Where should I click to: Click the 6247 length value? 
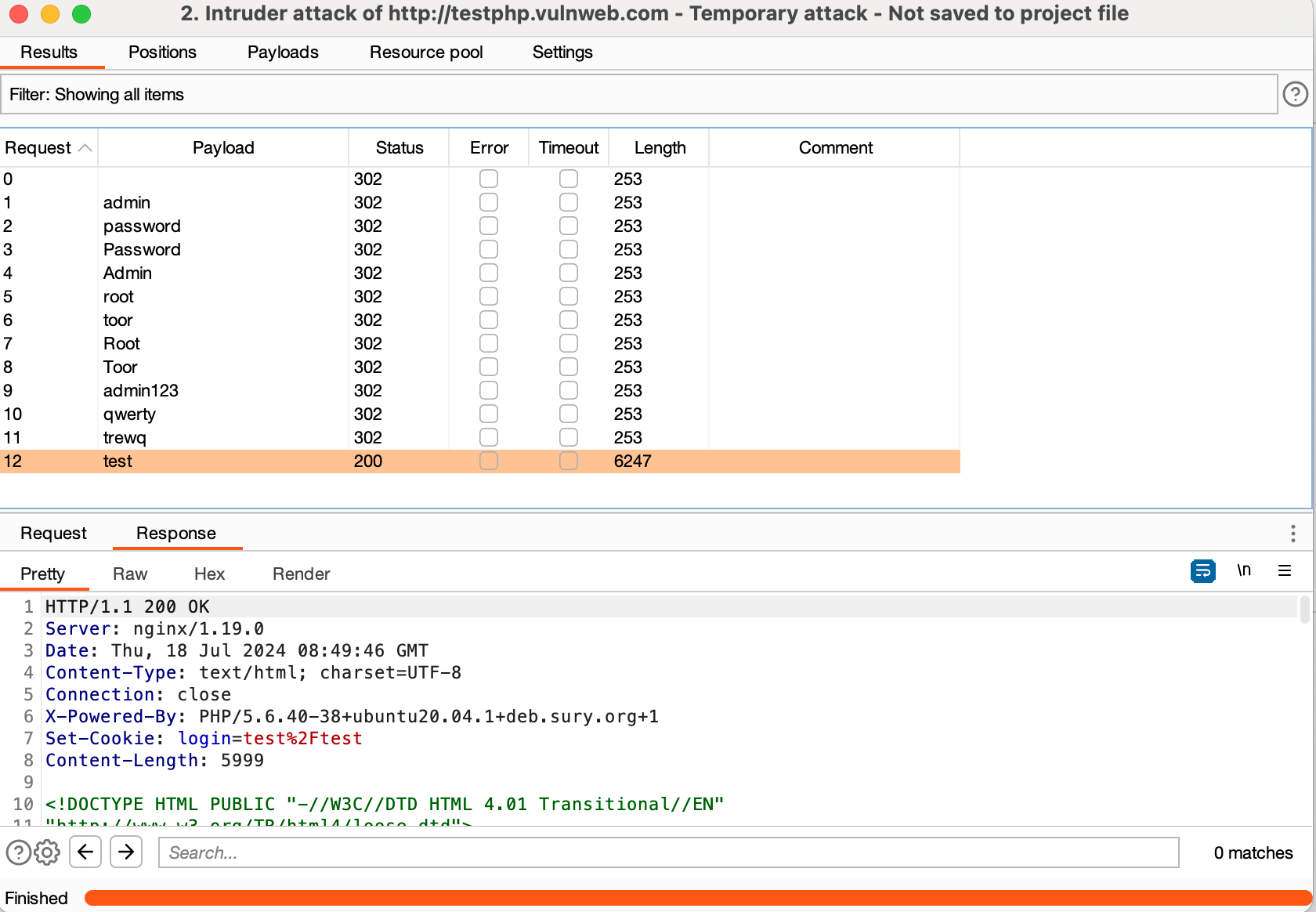pyautogui.click(x=632, y=461)
